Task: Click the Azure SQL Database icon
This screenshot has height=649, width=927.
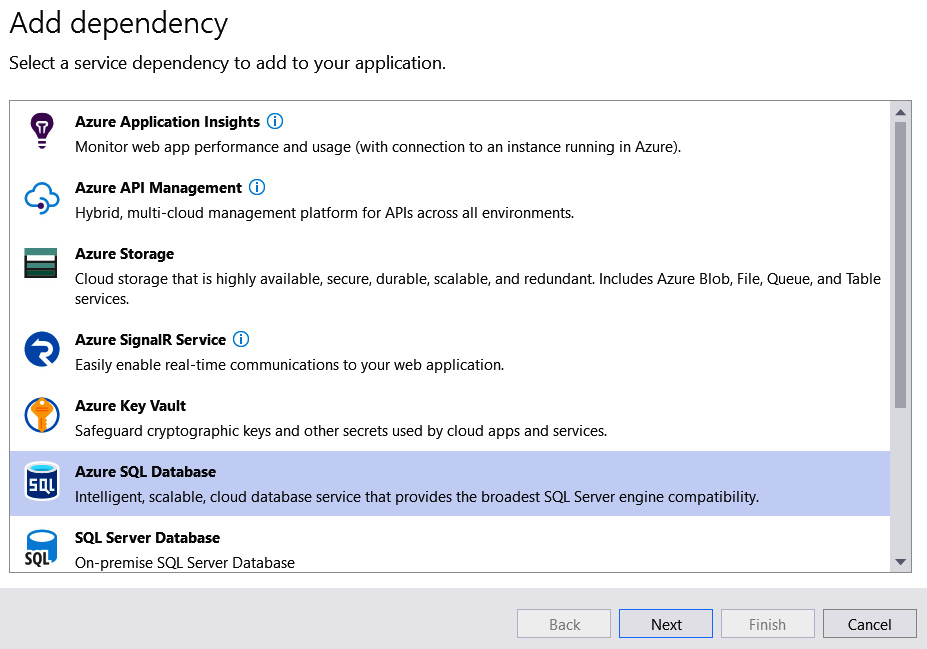Action: click(x=41, y=481)
